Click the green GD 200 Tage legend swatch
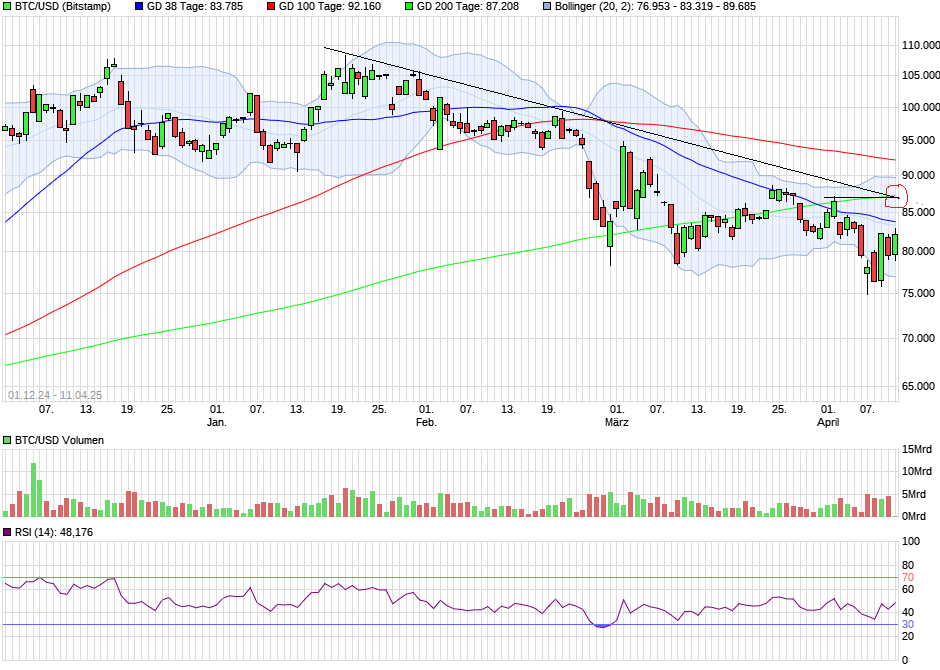940x670 pixels. tap(409, 7)
